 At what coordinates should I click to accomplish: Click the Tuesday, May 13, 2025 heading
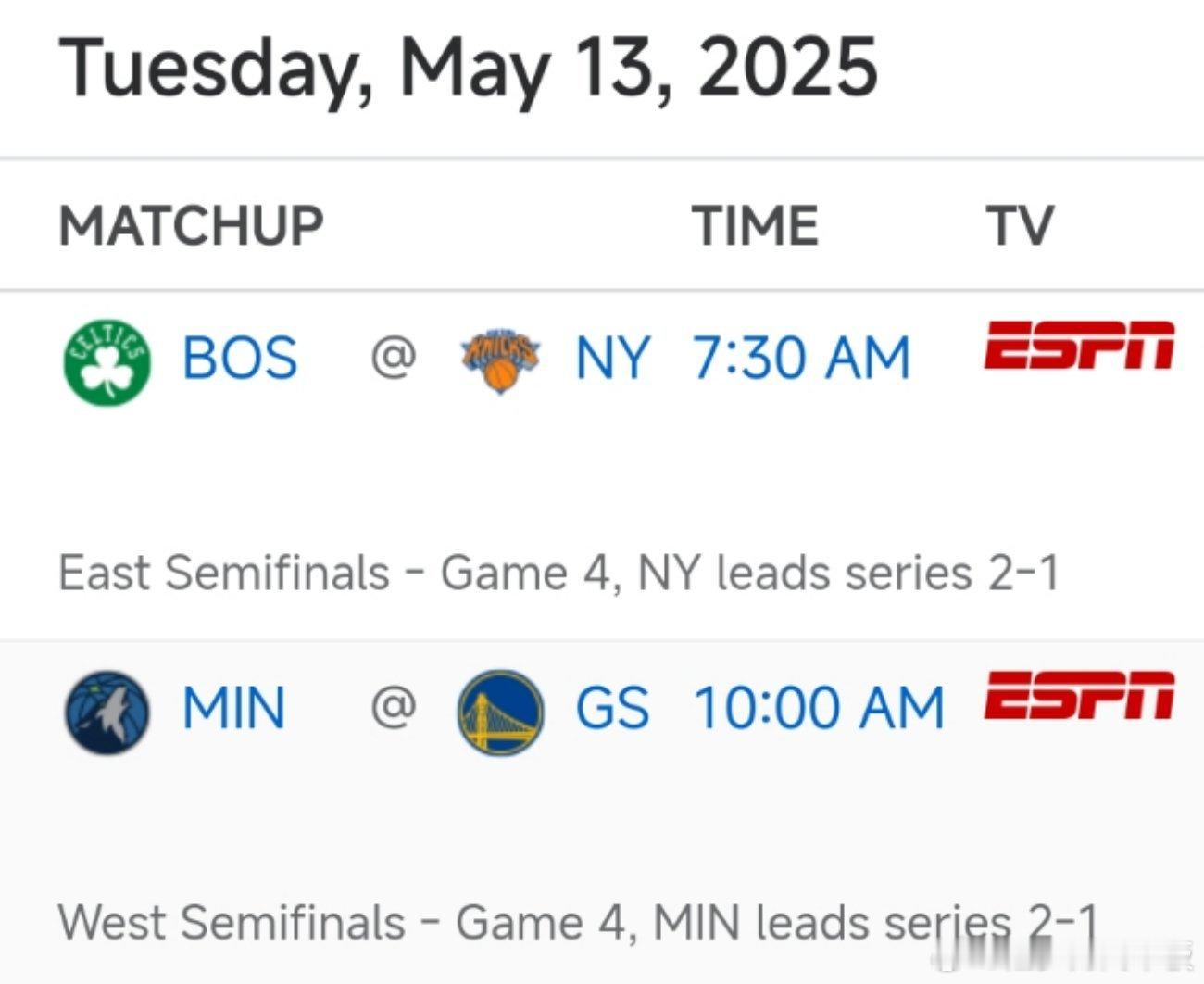tap(468, 68)
